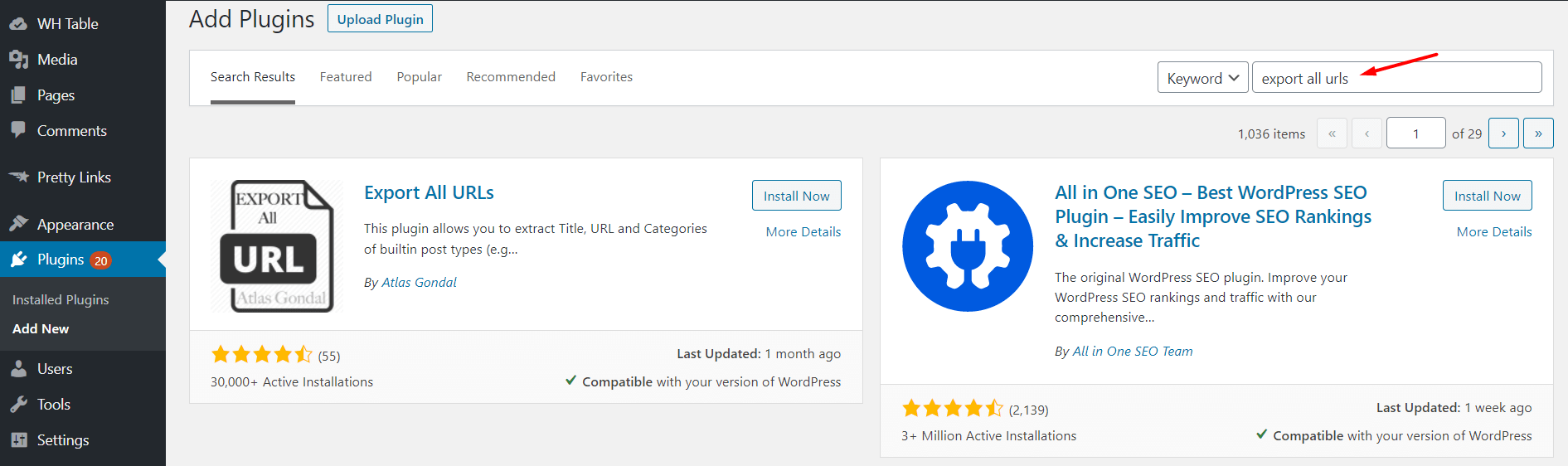
Task: Click the Export All URLs plugin thumbnail
Action: pos(277,246)
